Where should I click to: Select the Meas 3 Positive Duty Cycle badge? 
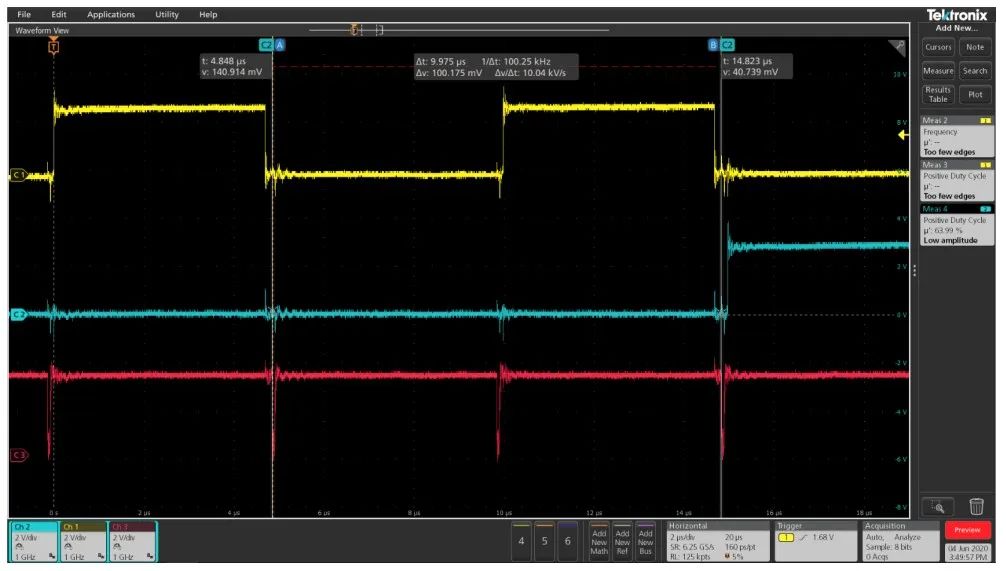coord(957,180)
